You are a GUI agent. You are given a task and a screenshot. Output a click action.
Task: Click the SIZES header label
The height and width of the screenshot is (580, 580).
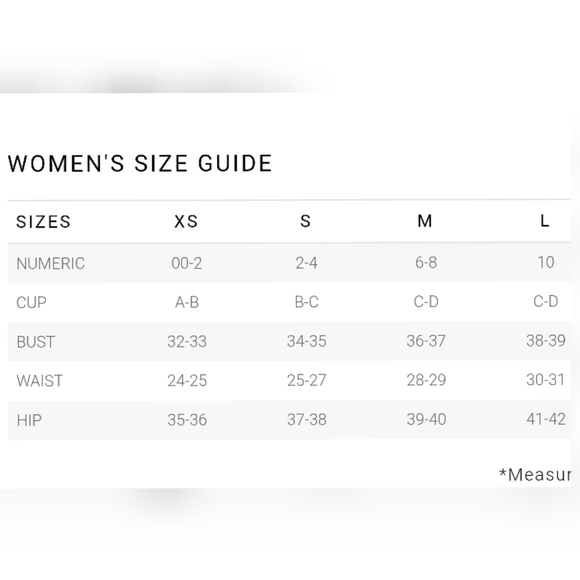[43, 222]
